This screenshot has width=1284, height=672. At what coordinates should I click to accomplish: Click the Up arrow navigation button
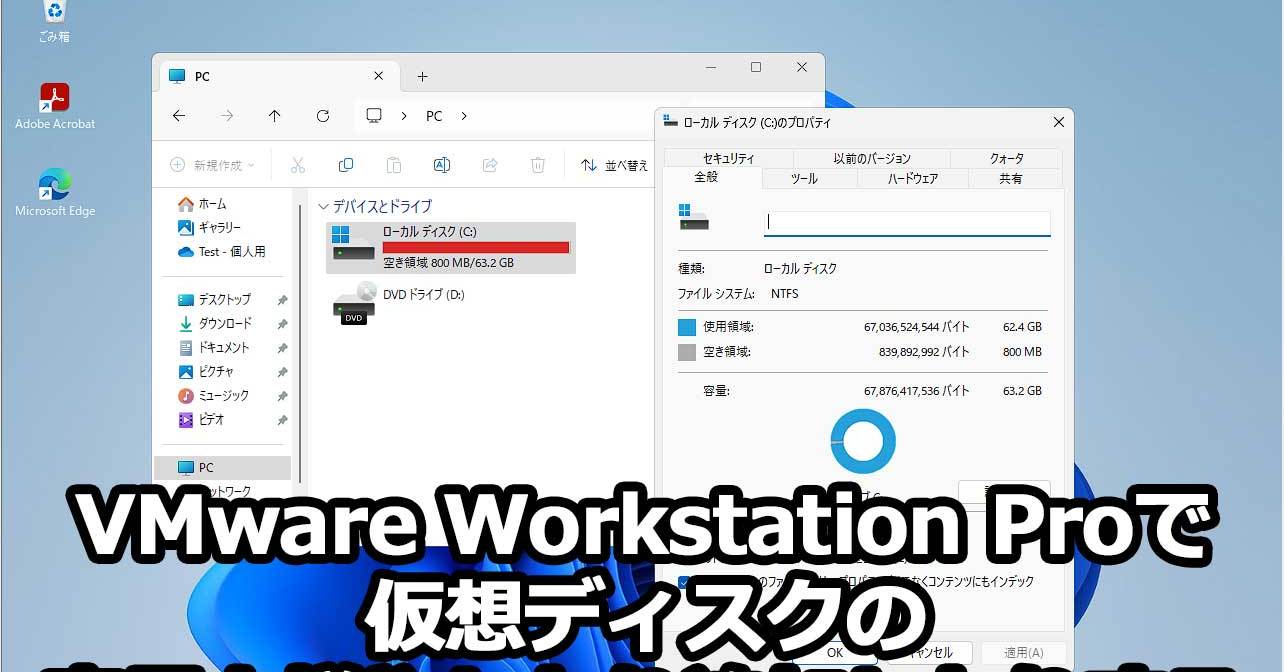click(274, 116)
